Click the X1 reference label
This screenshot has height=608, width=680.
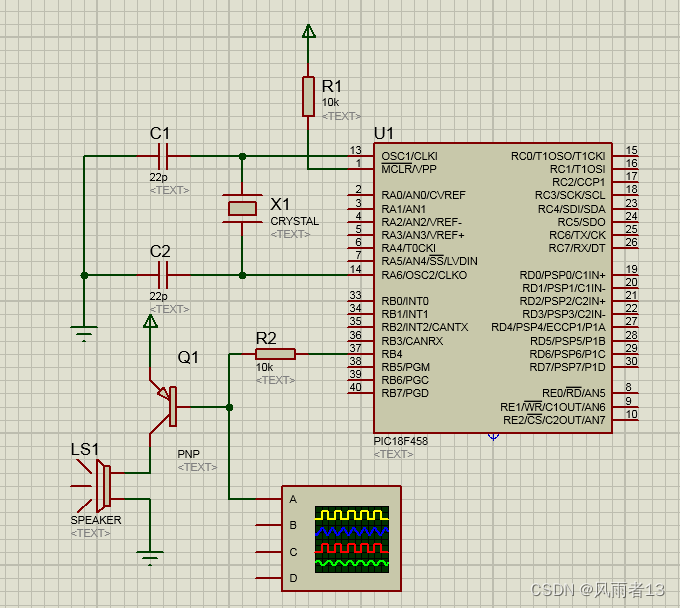tap(280, 204)
